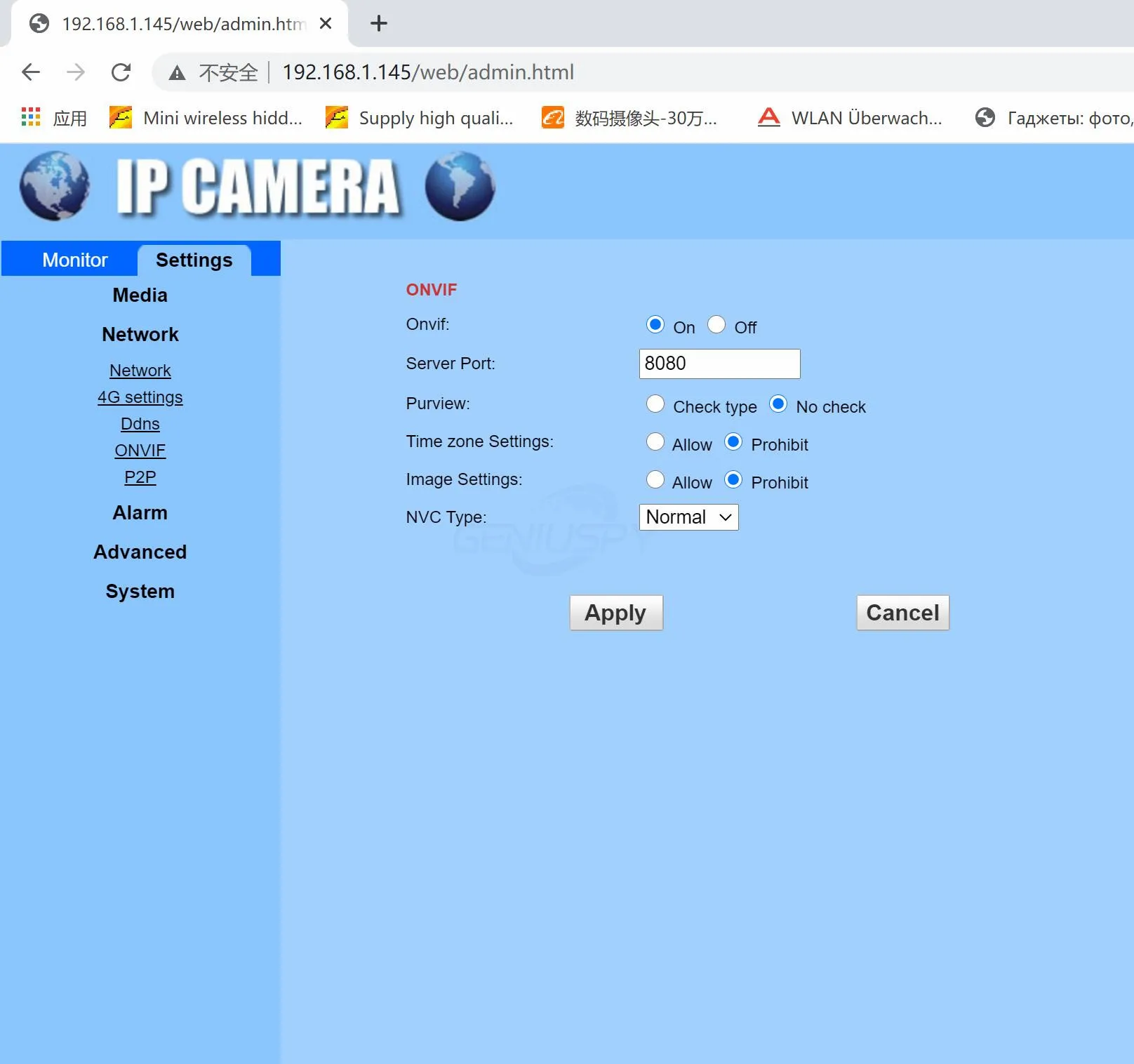Close the 192.168.1.145 browser tab
Viewport: 1134px width, 1064px height.
[x=326, y=24]
